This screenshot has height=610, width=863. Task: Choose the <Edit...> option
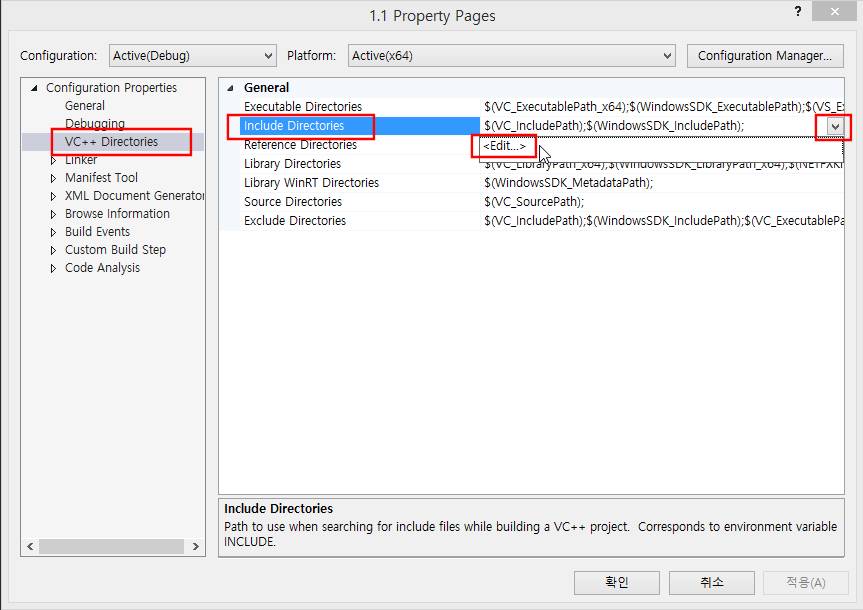504,146
